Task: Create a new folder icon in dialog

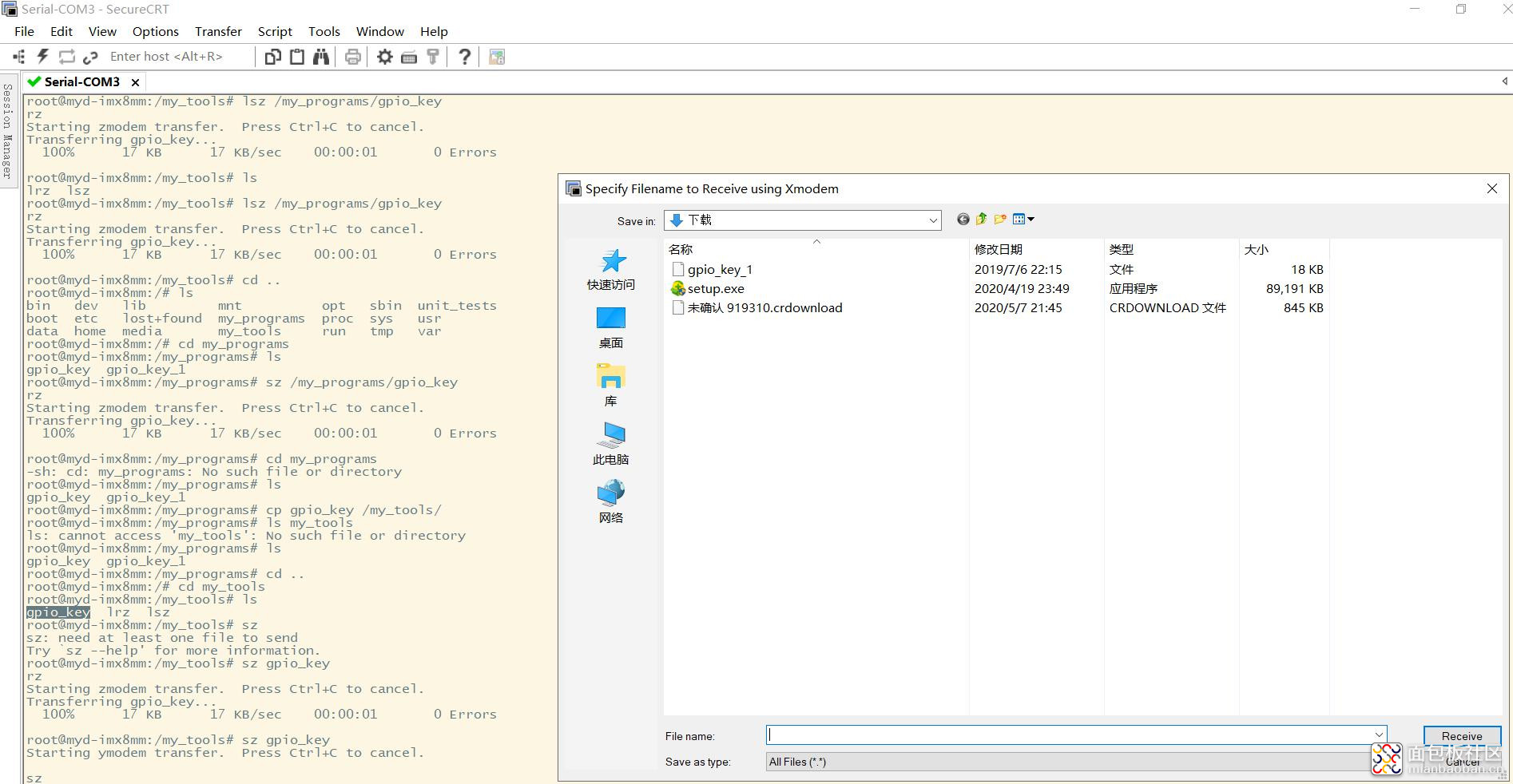Action: click(x=1000, y=219)
